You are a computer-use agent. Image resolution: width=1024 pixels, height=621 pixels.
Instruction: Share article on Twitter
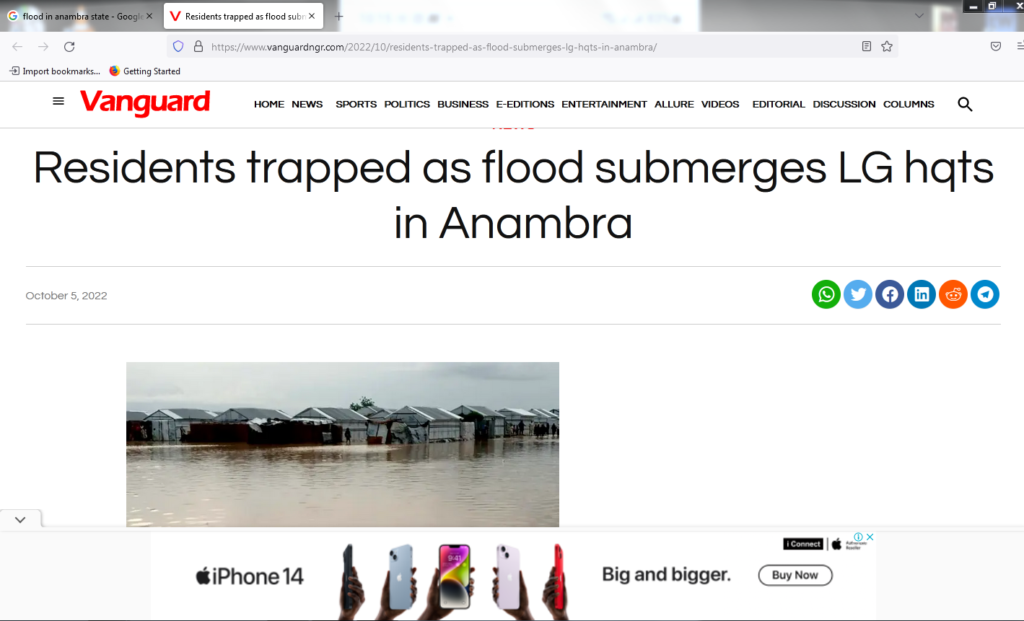(x=857, y=295)
